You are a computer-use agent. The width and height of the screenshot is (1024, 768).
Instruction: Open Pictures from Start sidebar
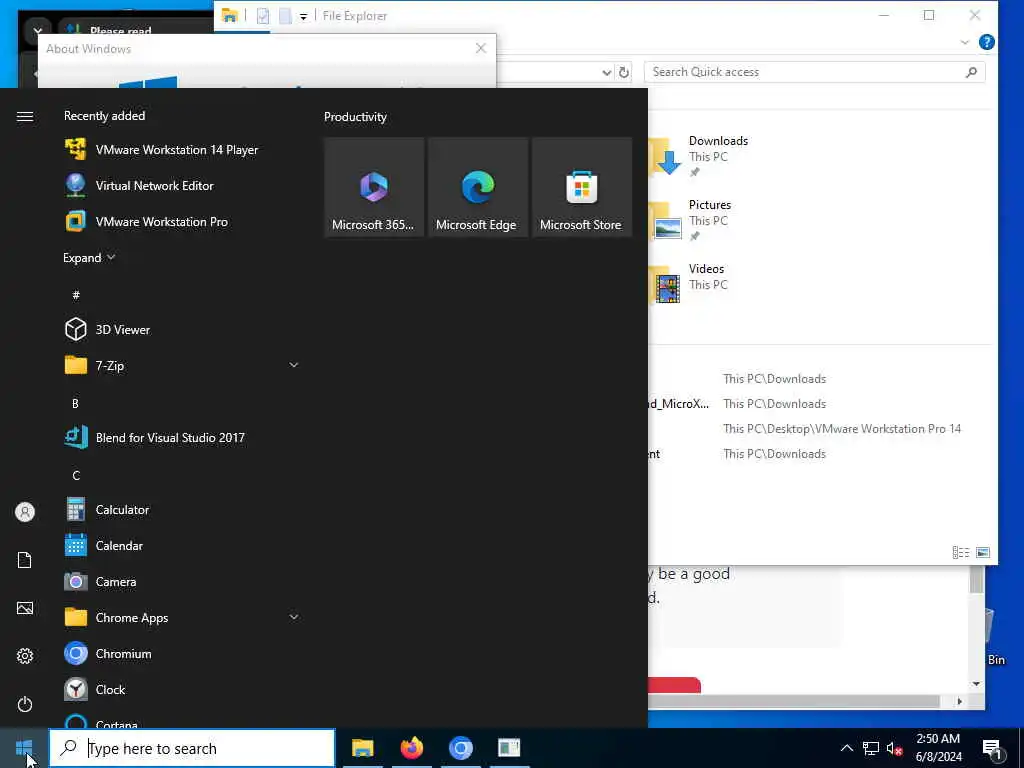[25, 608]
